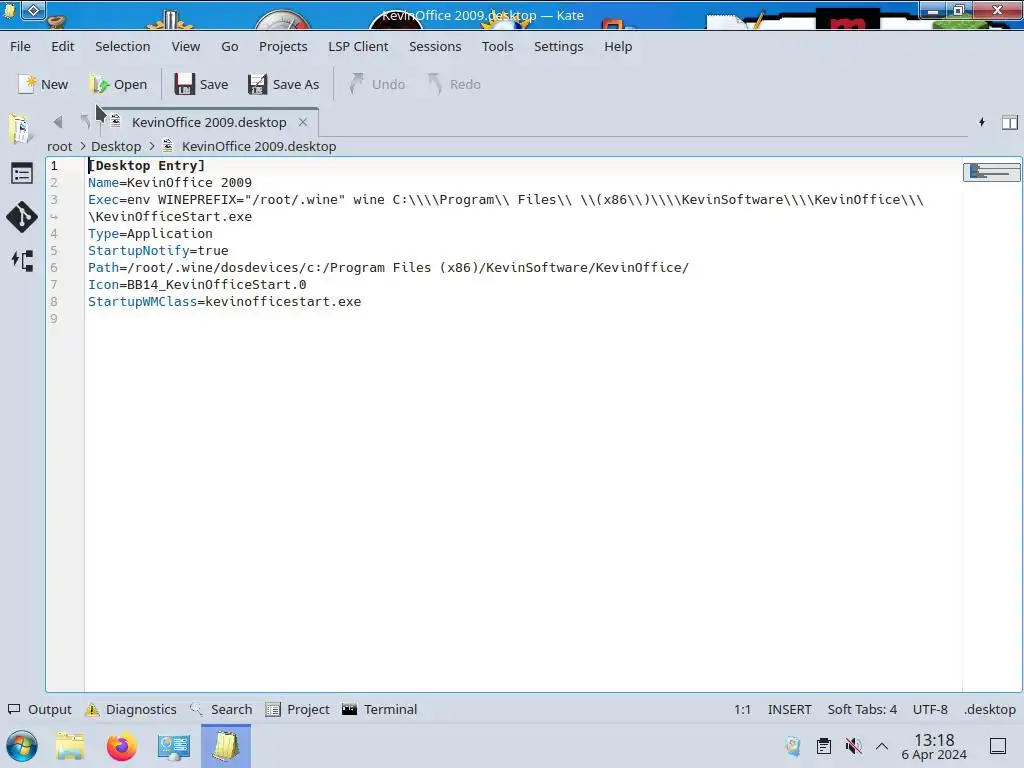Click the Kate taskbar entry
The image size is (1024, 768).
pos(225,746)
